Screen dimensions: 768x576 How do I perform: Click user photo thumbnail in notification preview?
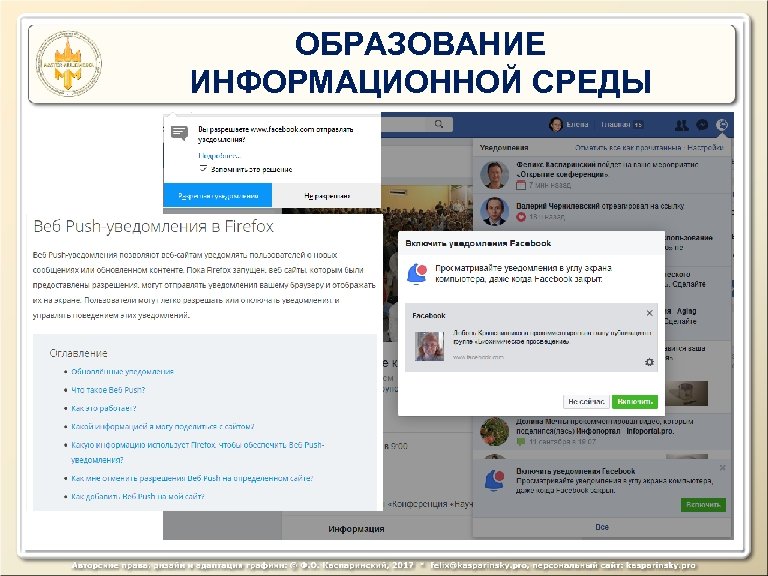click(430, 346)
